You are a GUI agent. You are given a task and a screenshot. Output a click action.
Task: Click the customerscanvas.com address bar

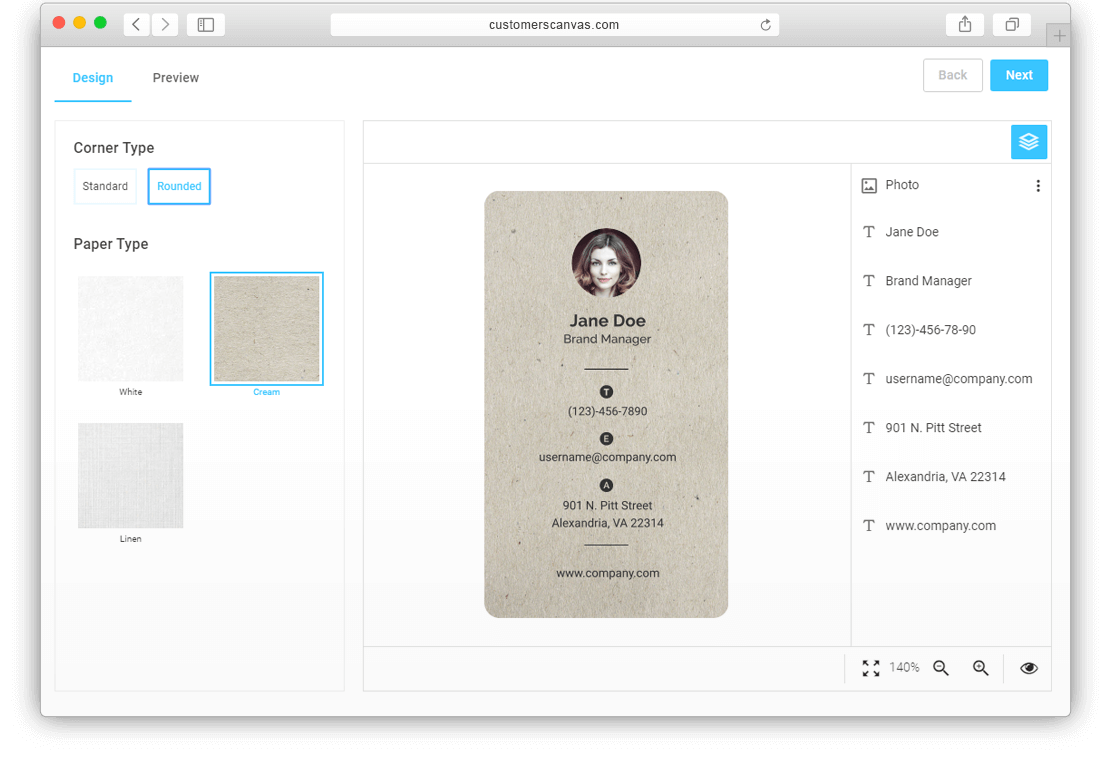[x=554, y=25]
